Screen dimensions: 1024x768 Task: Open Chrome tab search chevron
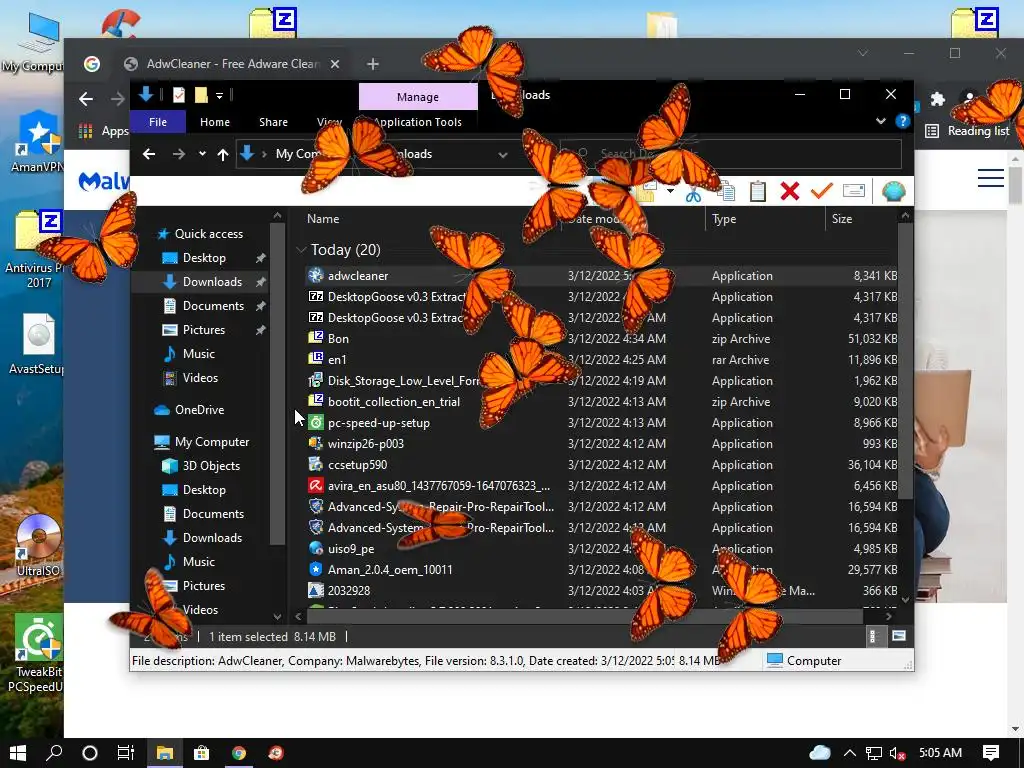click(863, 54)
